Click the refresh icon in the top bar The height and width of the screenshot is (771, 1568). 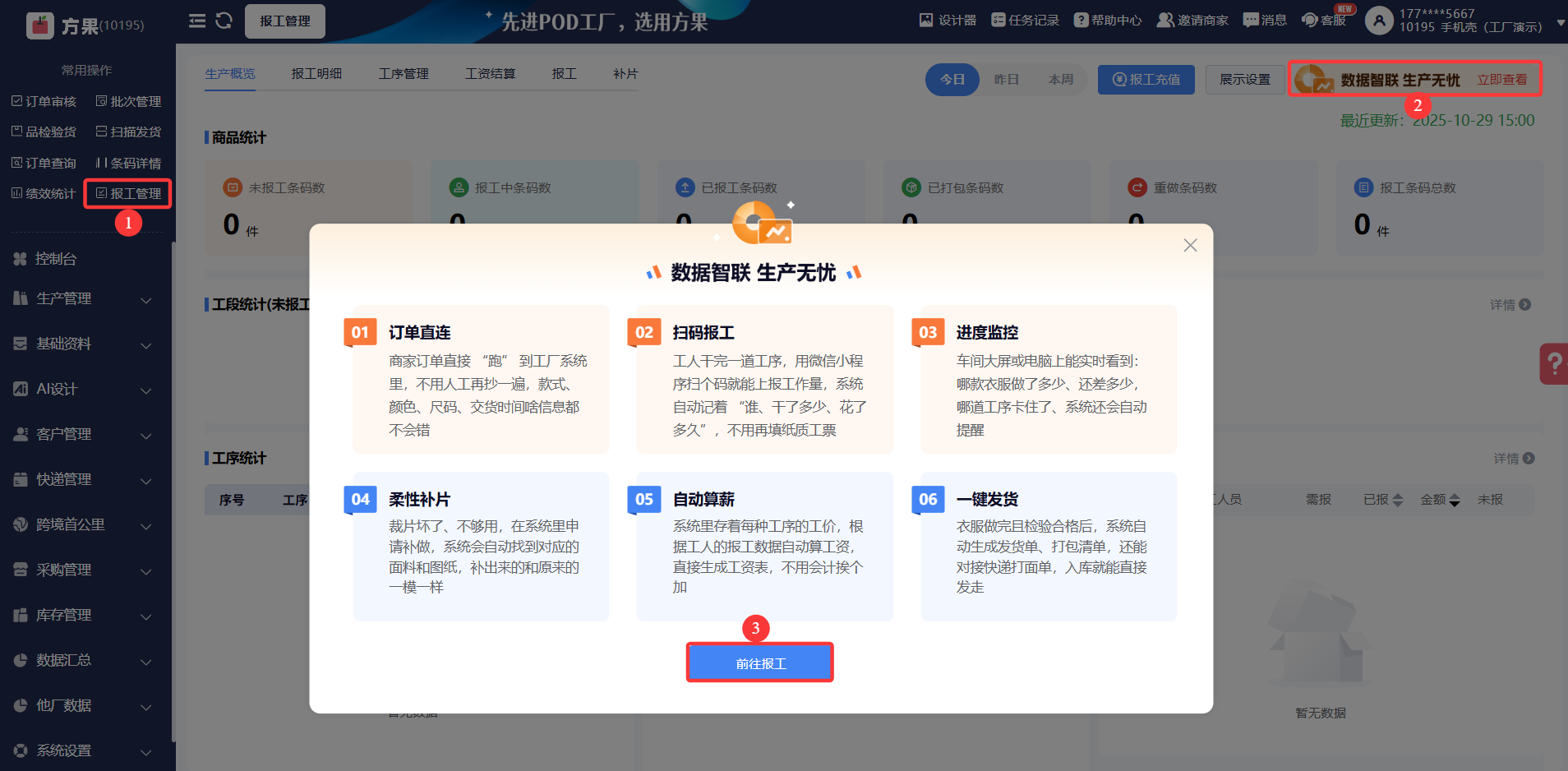pyautogui.click(x=224, y=21)
